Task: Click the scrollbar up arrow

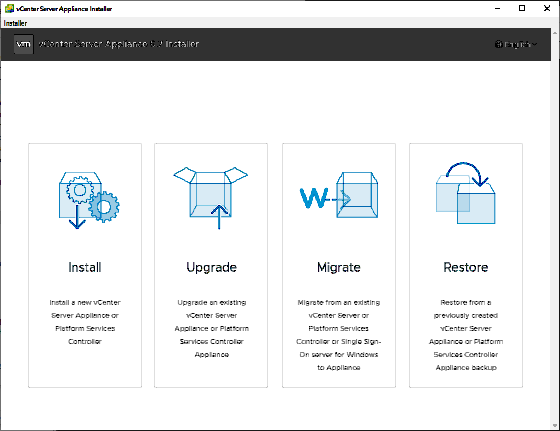Action: [x=555, y=33]
